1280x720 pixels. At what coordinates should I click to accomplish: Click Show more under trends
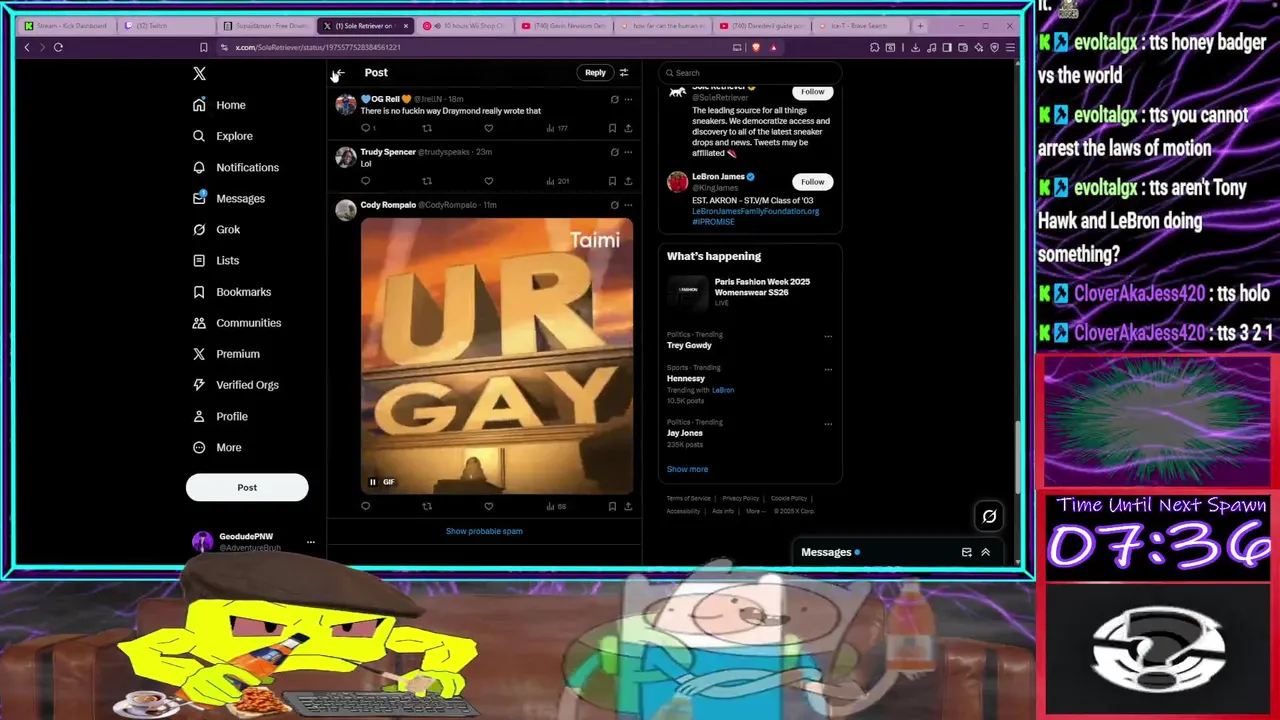coord(687,469)
